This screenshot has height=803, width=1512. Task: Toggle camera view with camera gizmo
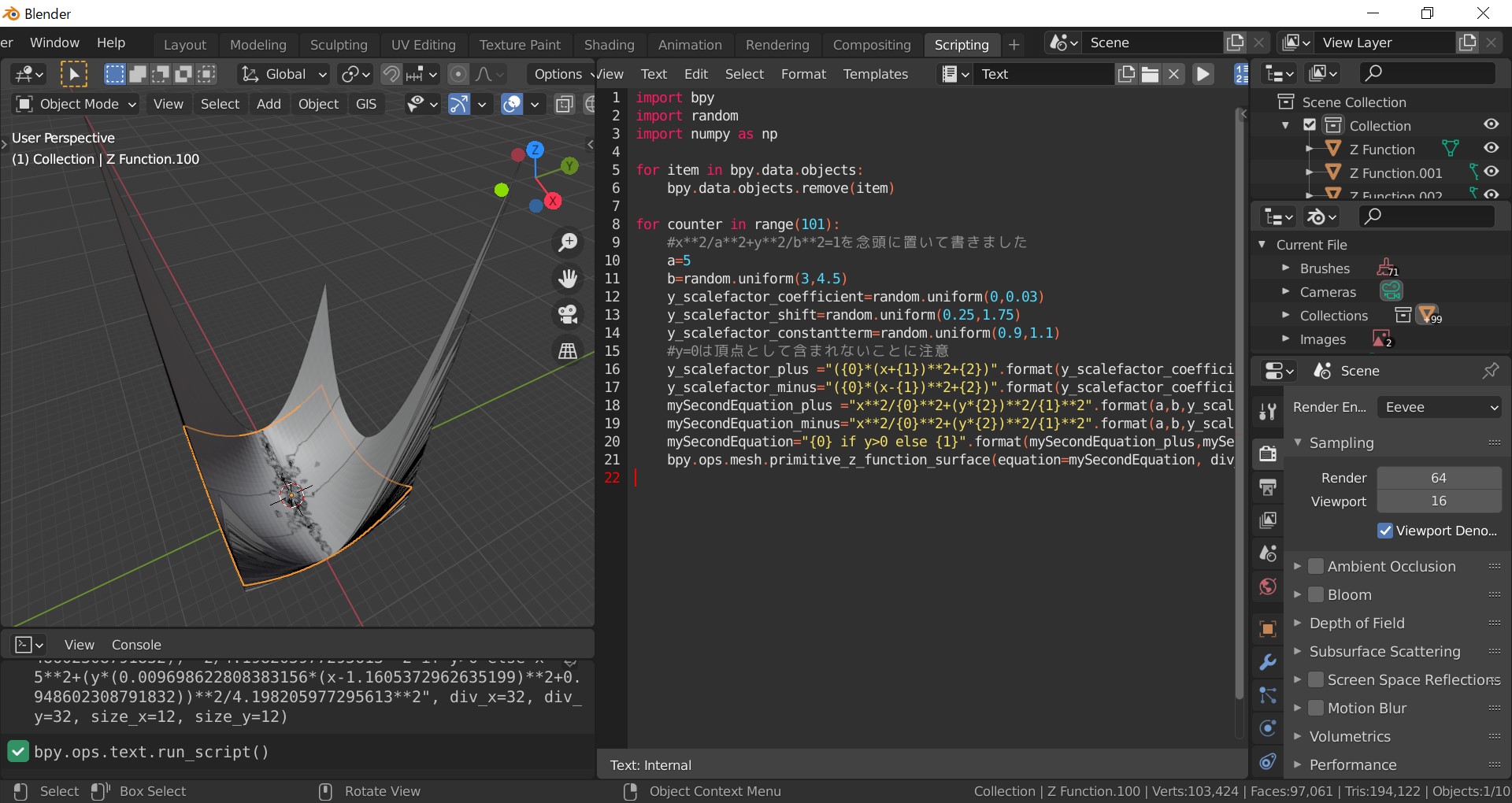(567, 315)
